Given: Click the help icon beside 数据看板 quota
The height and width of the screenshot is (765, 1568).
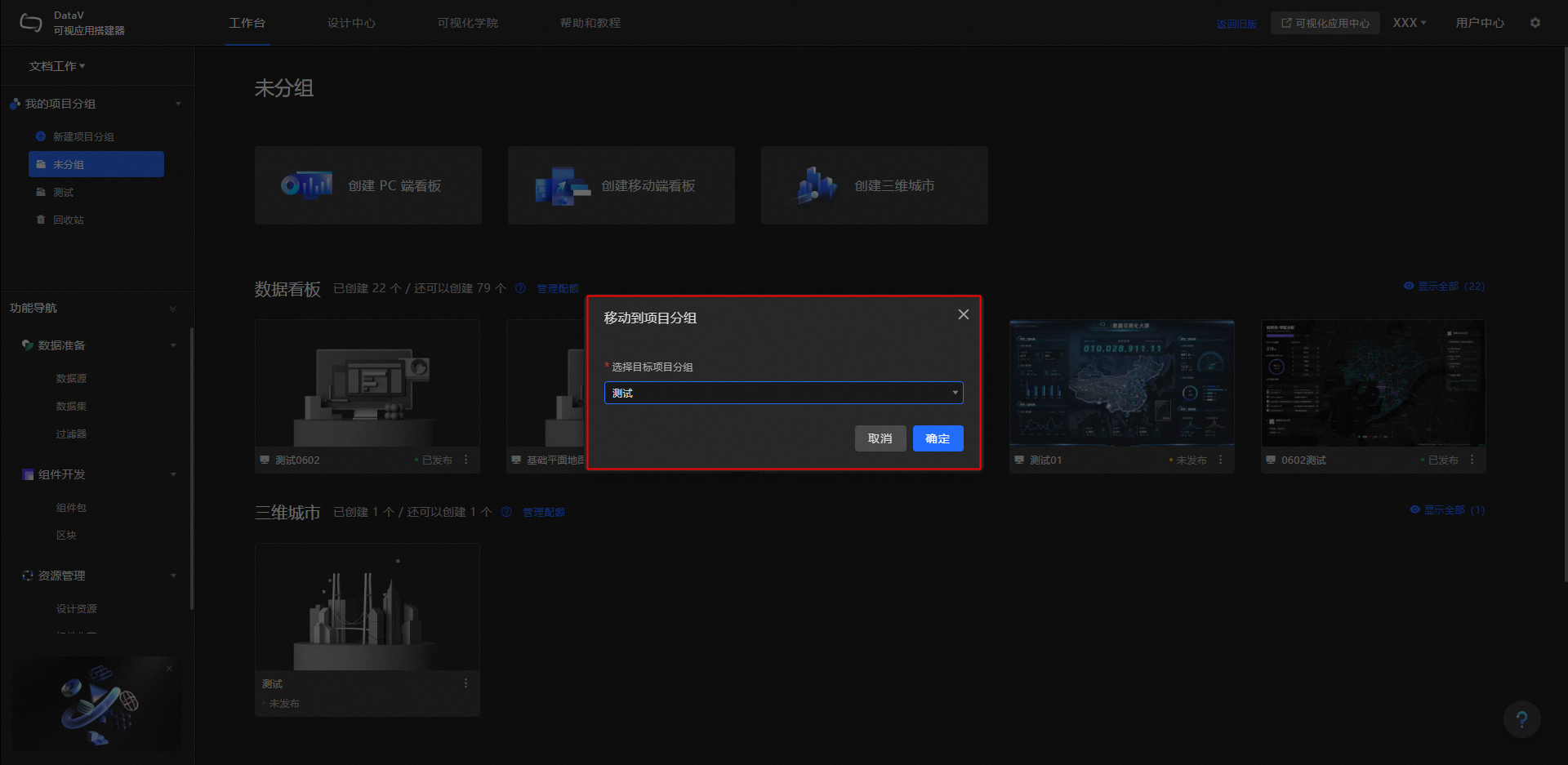Looking at the screenshot, I should tap(520, 288).
